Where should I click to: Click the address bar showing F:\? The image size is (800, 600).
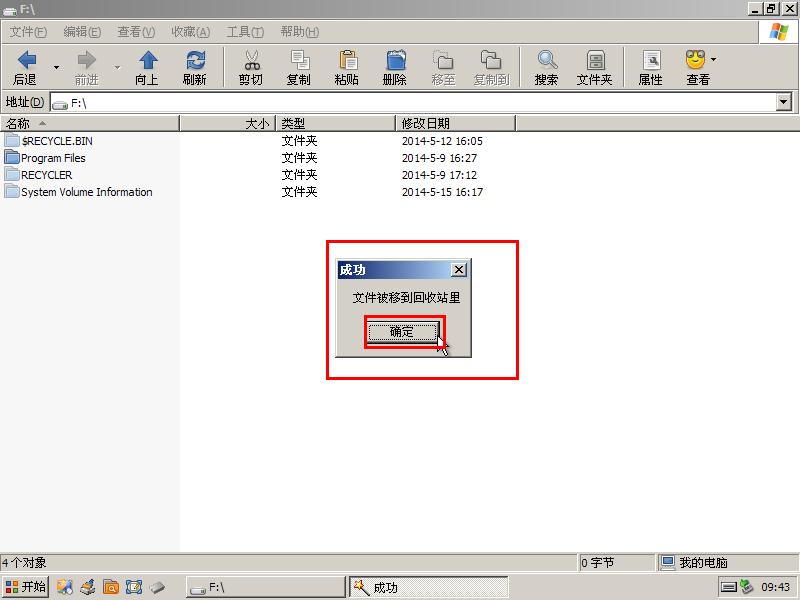click(x=413, y=103)
